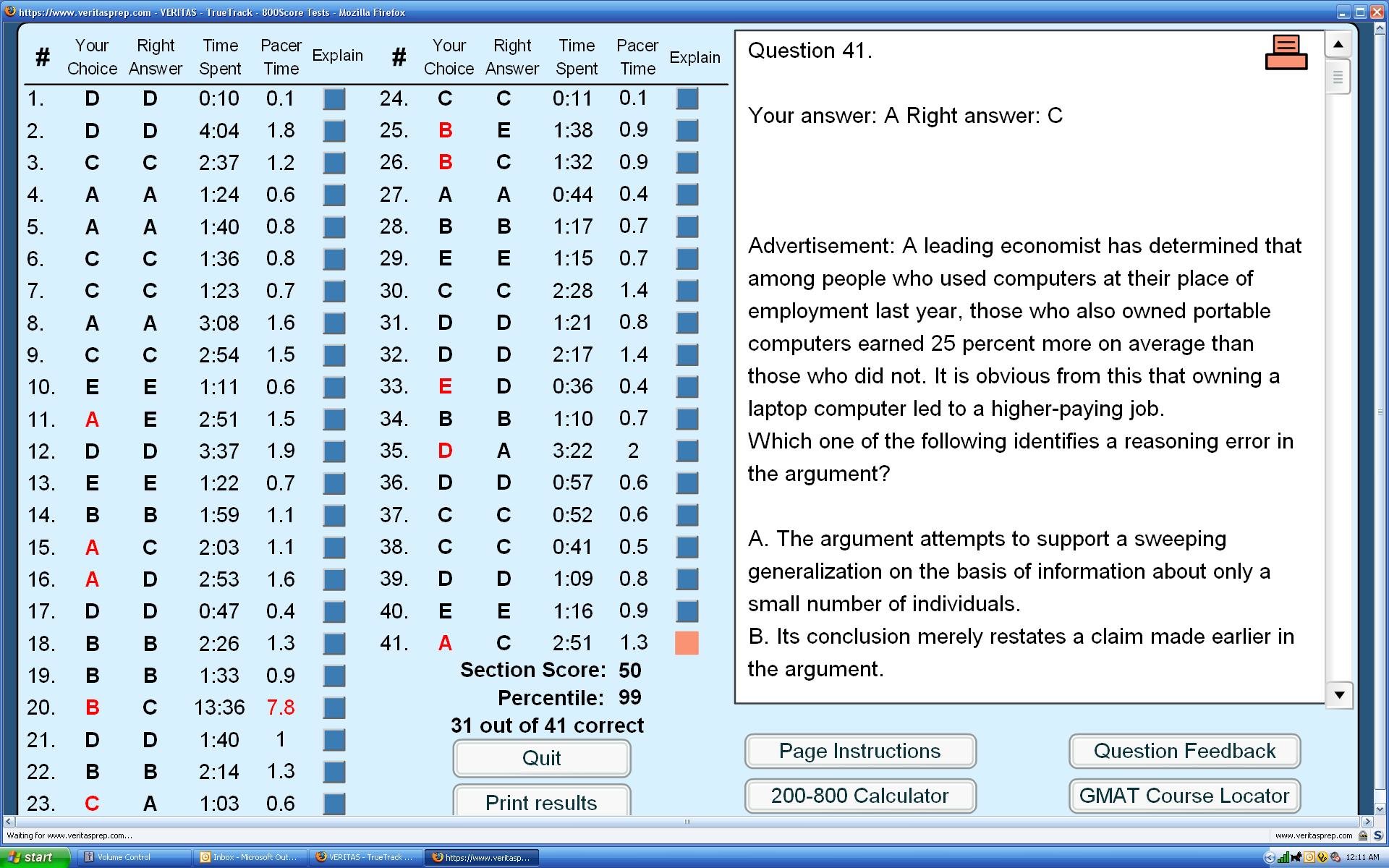Open explanation for question 38
The height and width of the screenshot is (868, 1389).
click(x=687, y=547)
